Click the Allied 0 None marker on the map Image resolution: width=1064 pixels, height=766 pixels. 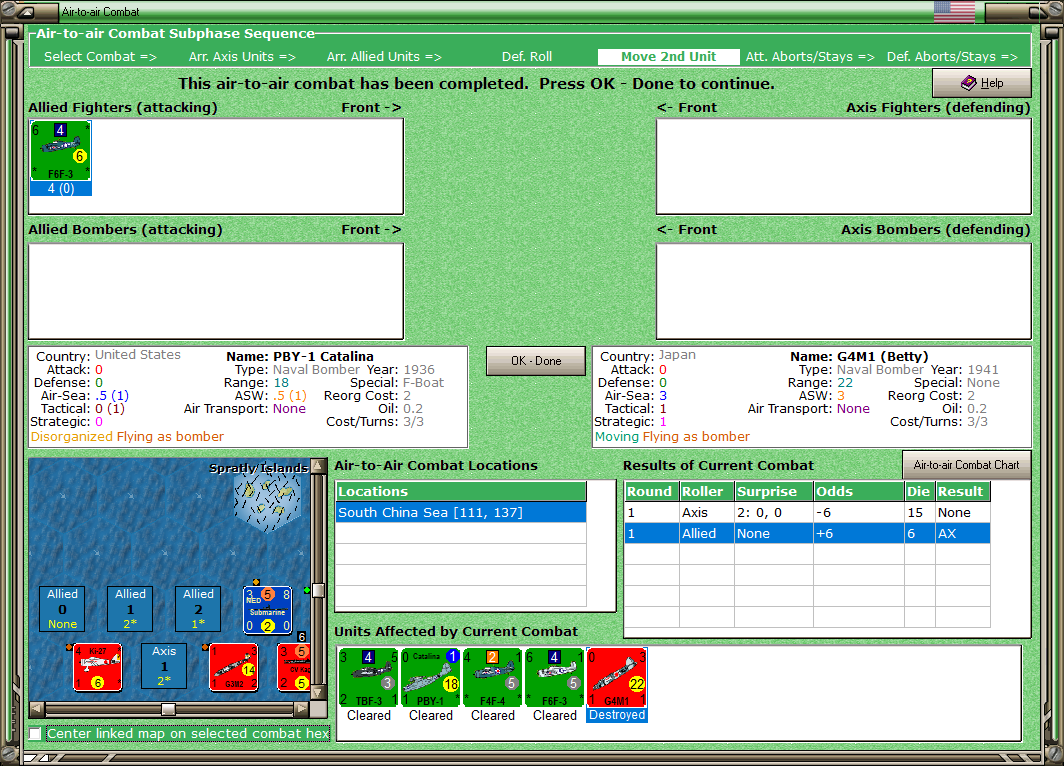(x=62, y=609)
